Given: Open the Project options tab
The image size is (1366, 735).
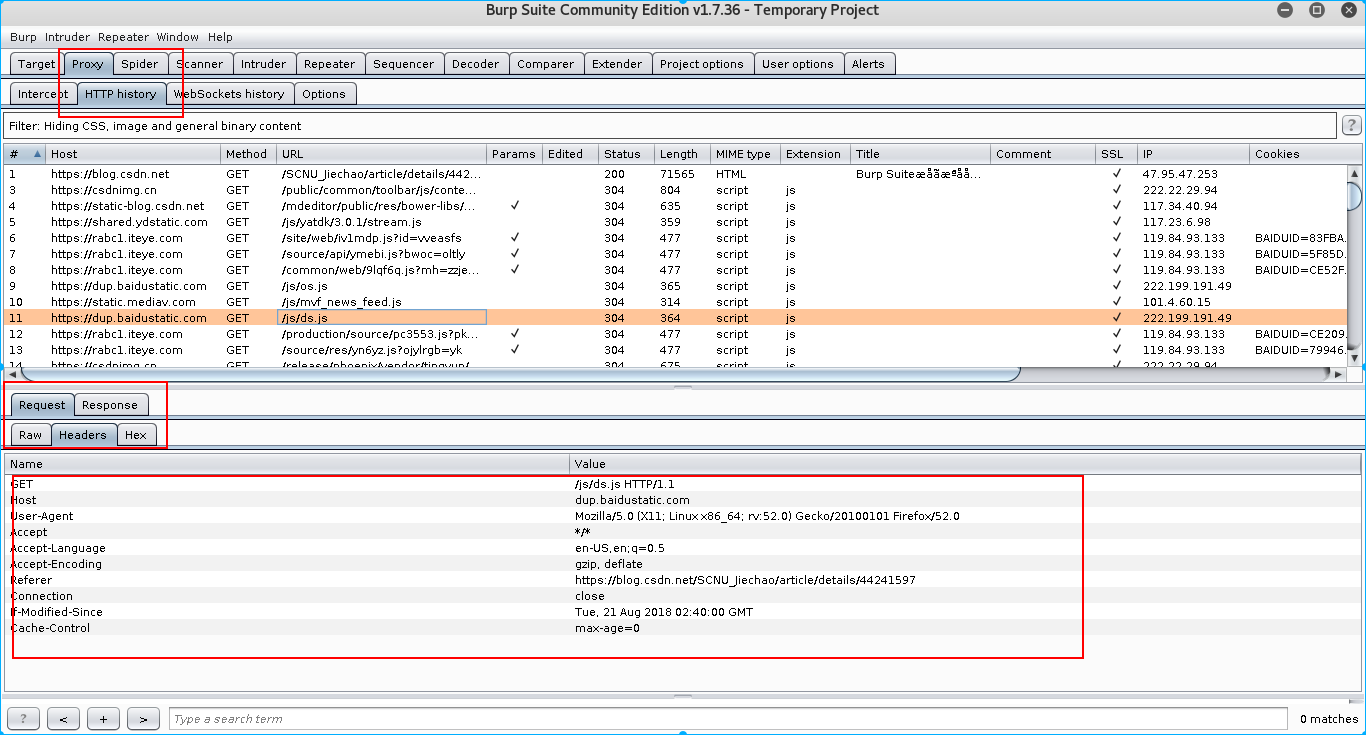Looking at the screenshot, I should click(702, 64).
